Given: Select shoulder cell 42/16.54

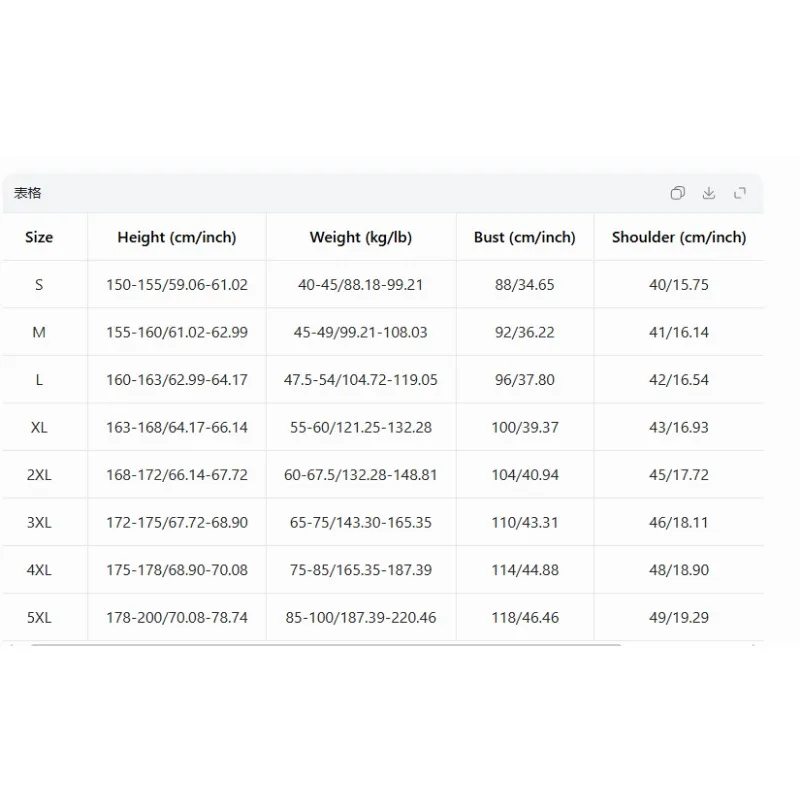Looking at the screenshot, I should (x=679, y=380).
